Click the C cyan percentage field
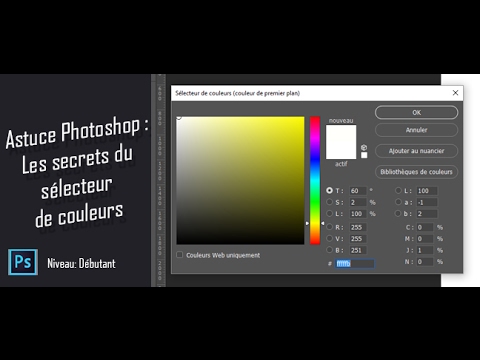Screen dimensions: 480x360 point(425,227)
